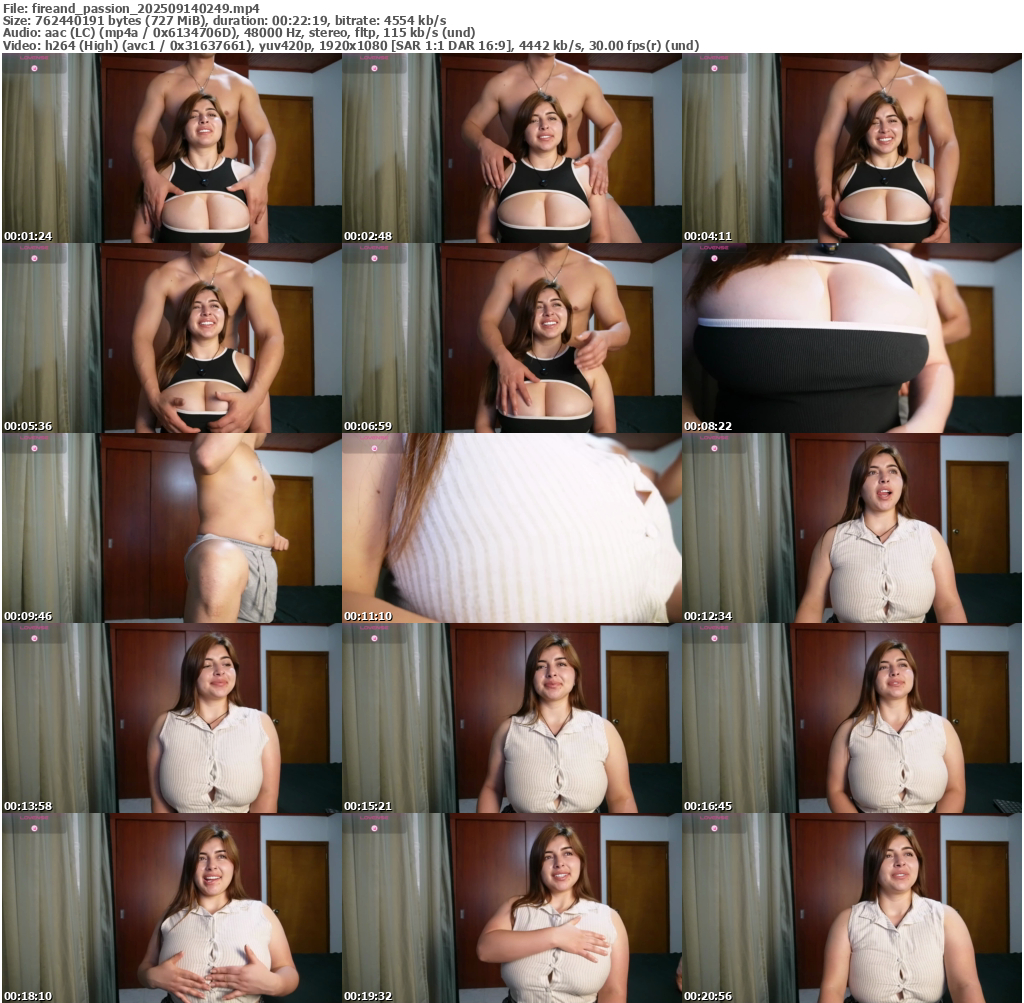The width and height of the screenshot is (1024, 1003).
Task: Click the thumbnail timestamped 00:01:24
Action: click(171, 148)
